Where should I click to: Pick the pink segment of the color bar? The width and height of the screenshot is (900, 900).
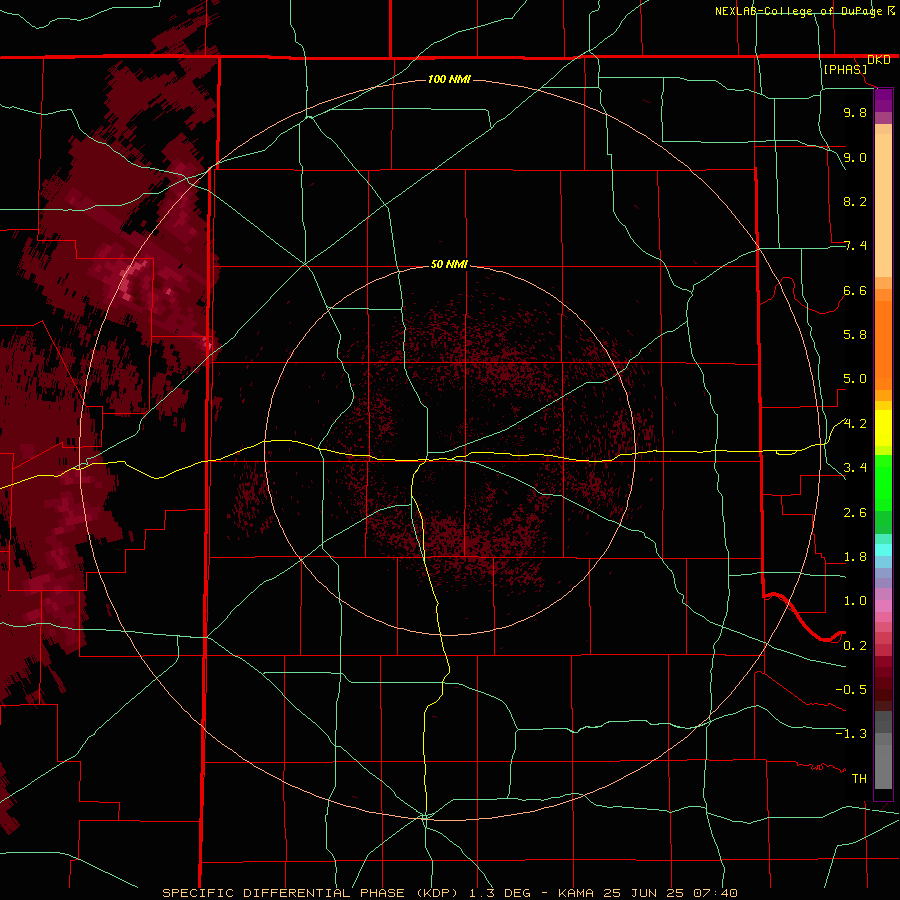coord(883,606)
